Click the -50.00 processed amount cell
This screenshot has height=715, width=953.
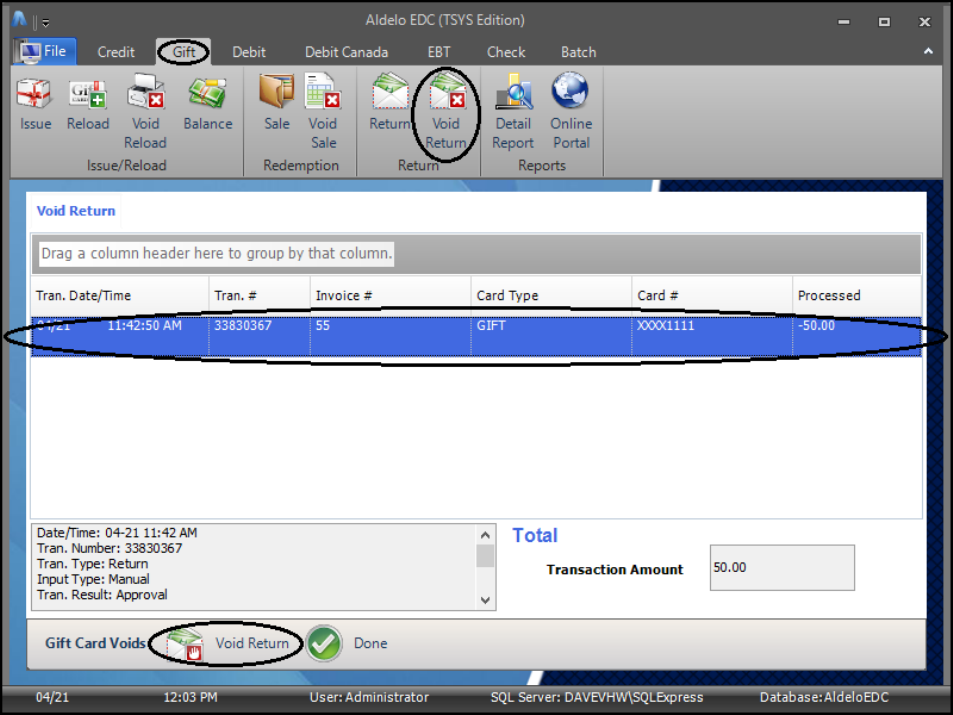pos(857,336)
